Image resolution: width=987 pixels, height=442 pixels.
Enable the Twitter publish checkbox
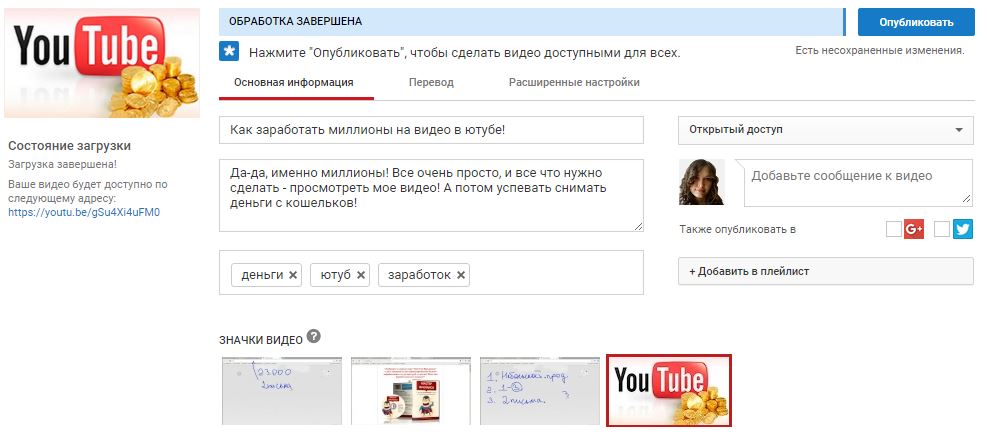(x=942, y=229)
